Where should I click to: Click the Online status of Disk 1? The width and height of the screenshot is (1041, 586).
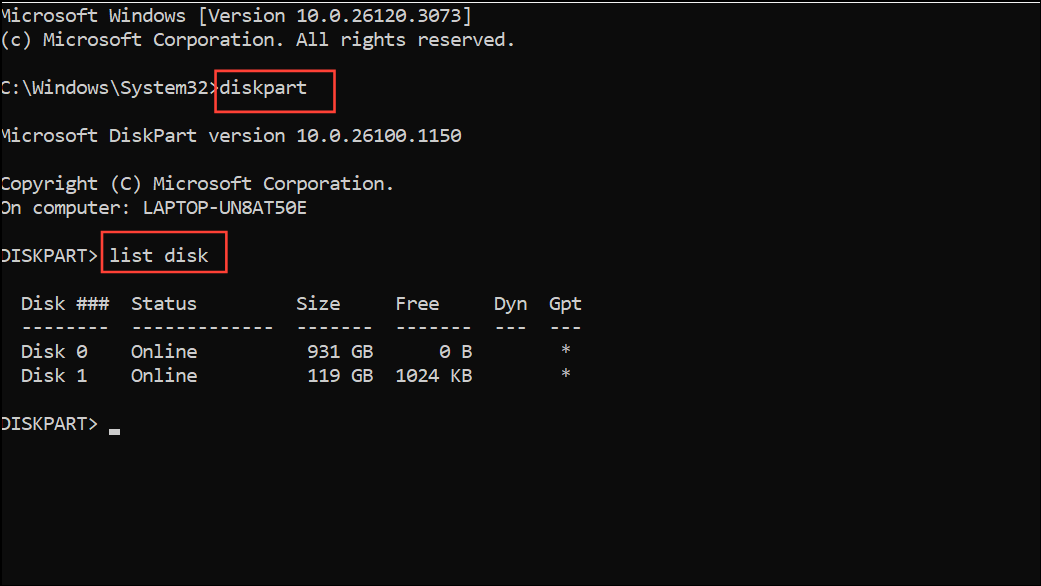click(x=164, y=375)
